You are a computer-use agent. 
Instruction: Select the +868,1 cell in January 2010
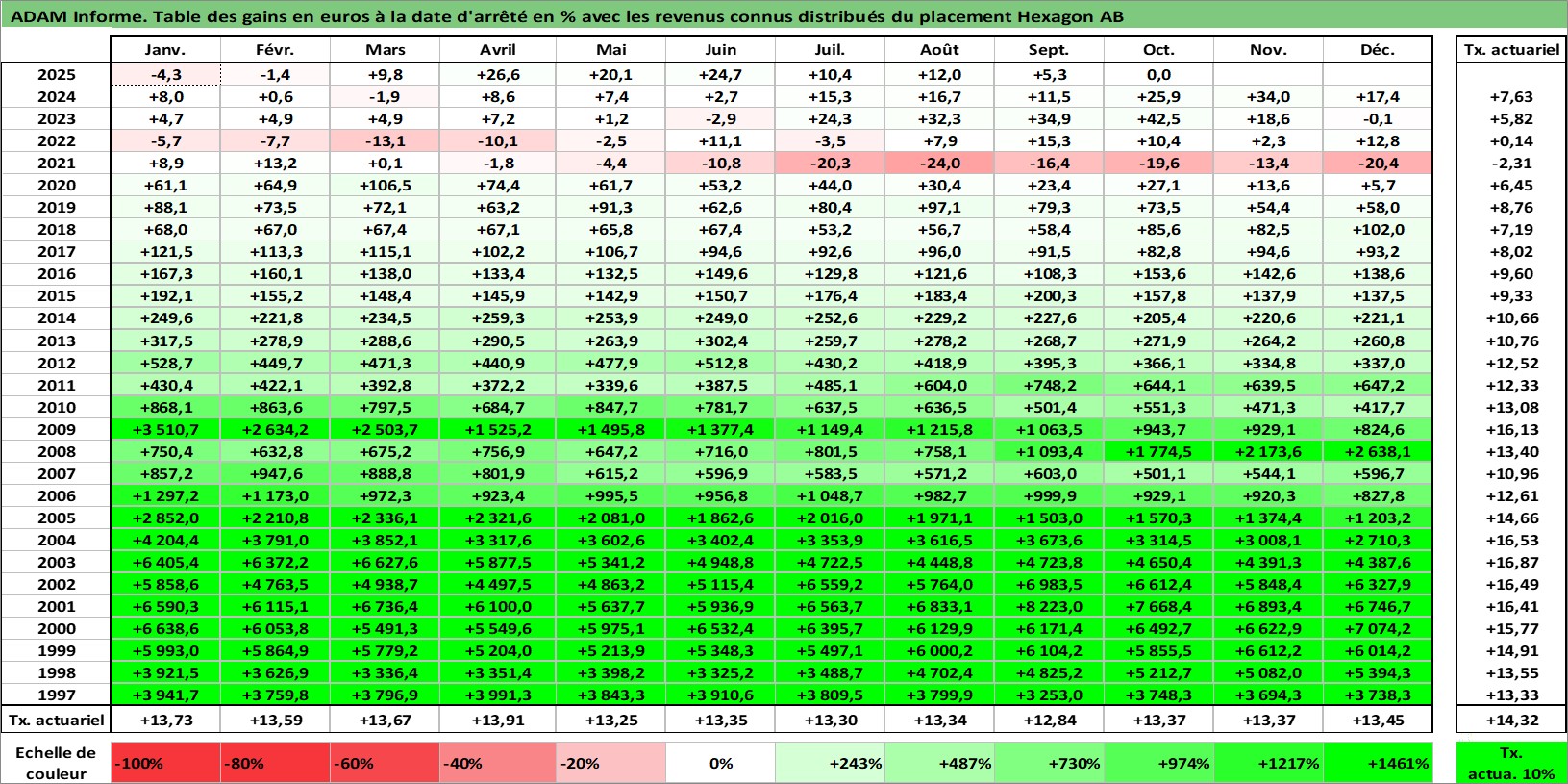pyautogui.click(x=166, y=408)
